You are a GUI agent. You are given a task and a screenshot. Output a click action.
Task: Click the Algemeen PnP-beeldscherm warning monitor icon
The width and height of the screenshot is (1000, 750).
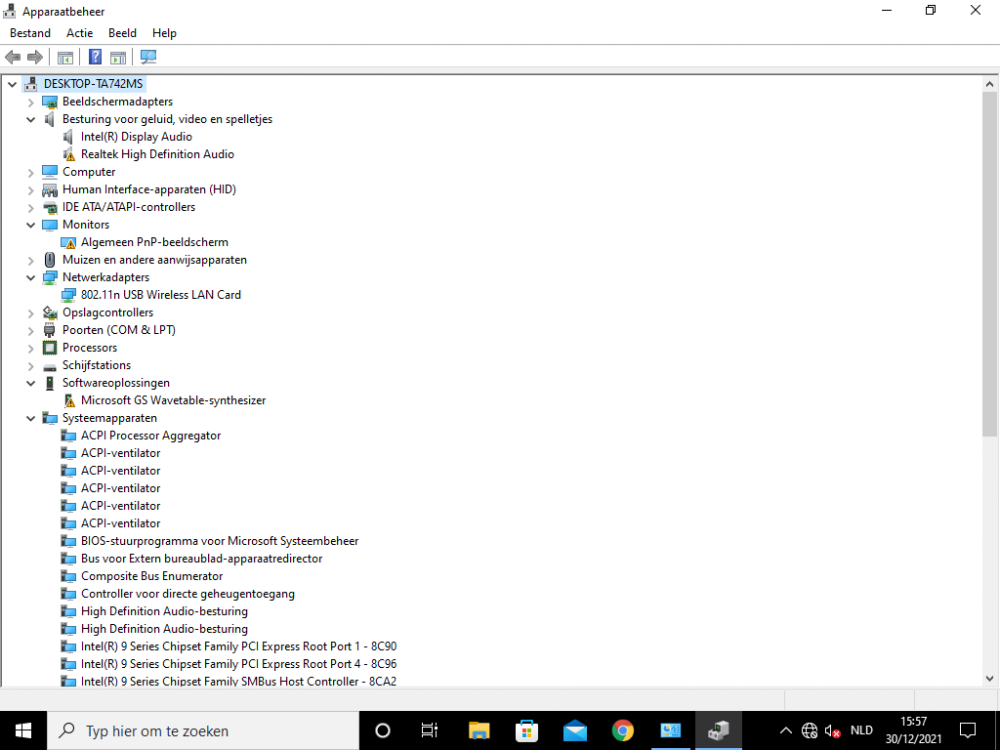pos(68,242)
